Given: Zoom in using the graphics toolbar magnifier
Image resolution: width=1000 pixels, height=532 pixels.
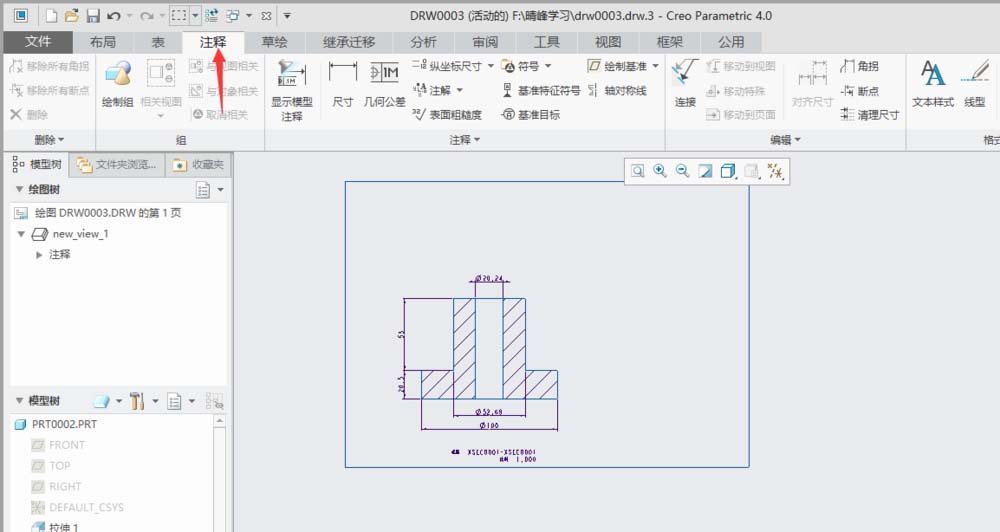Looking at the screenshot, I should (x=660, y=171).
